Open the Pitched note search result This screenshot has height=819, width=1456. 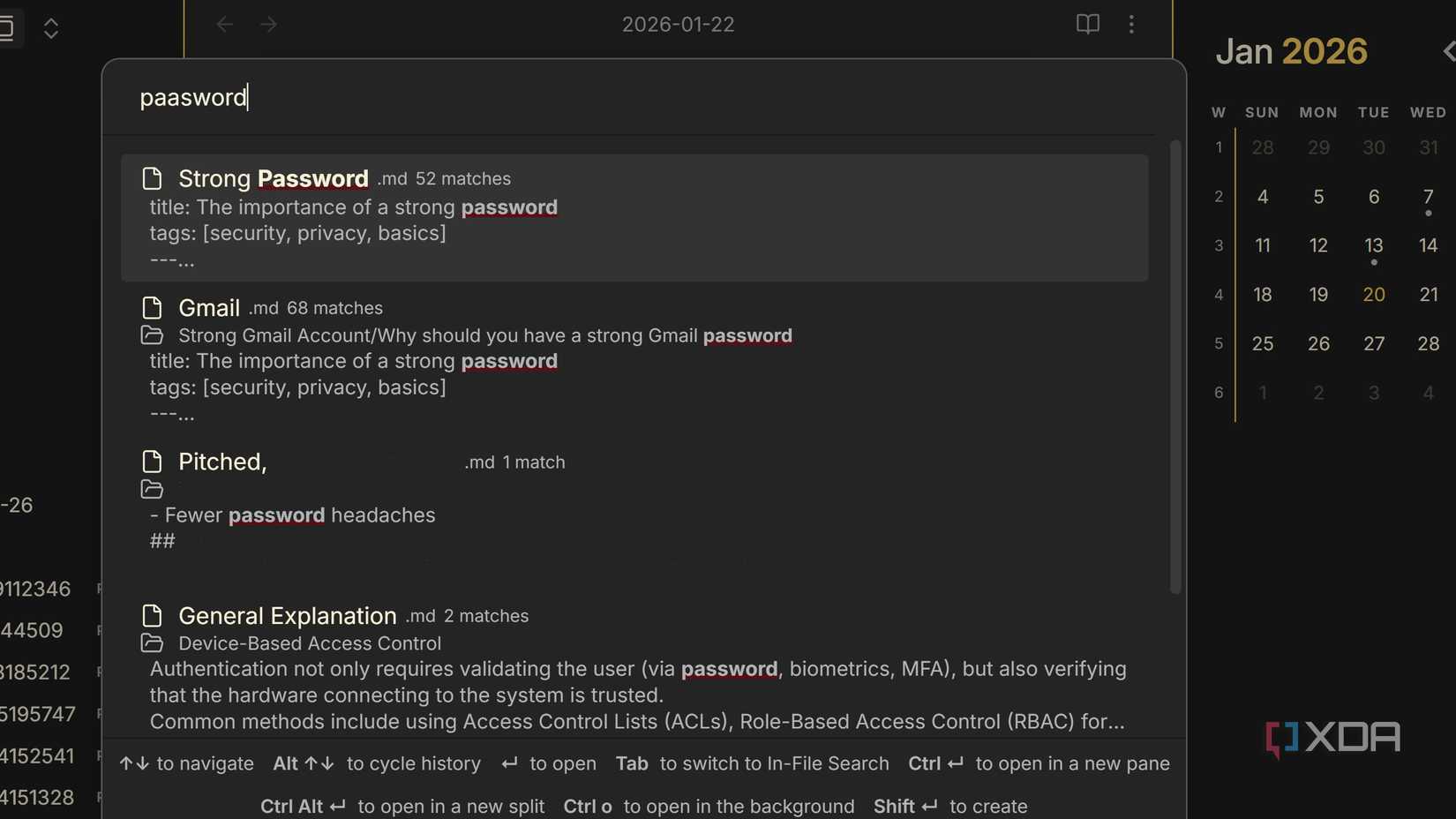pos(222,462)
